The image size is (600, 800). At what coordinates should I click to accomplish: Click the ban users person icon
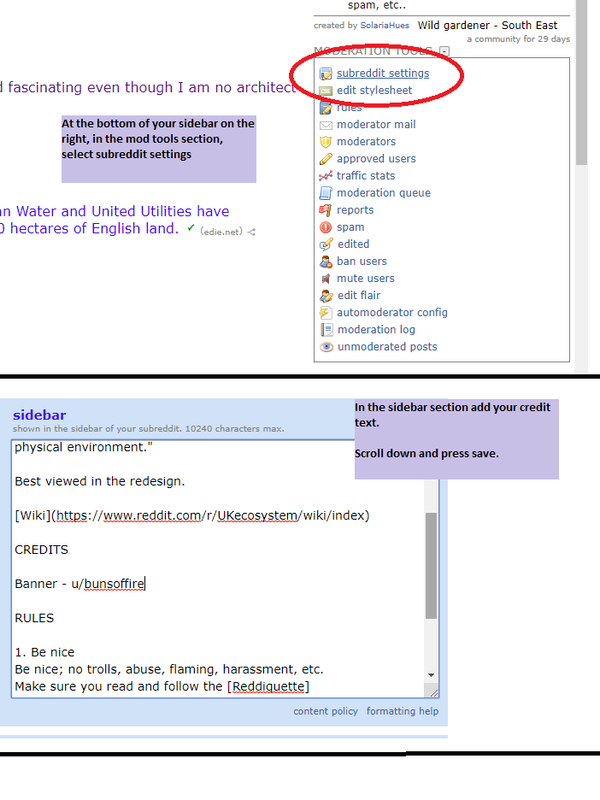coord(326,262)
